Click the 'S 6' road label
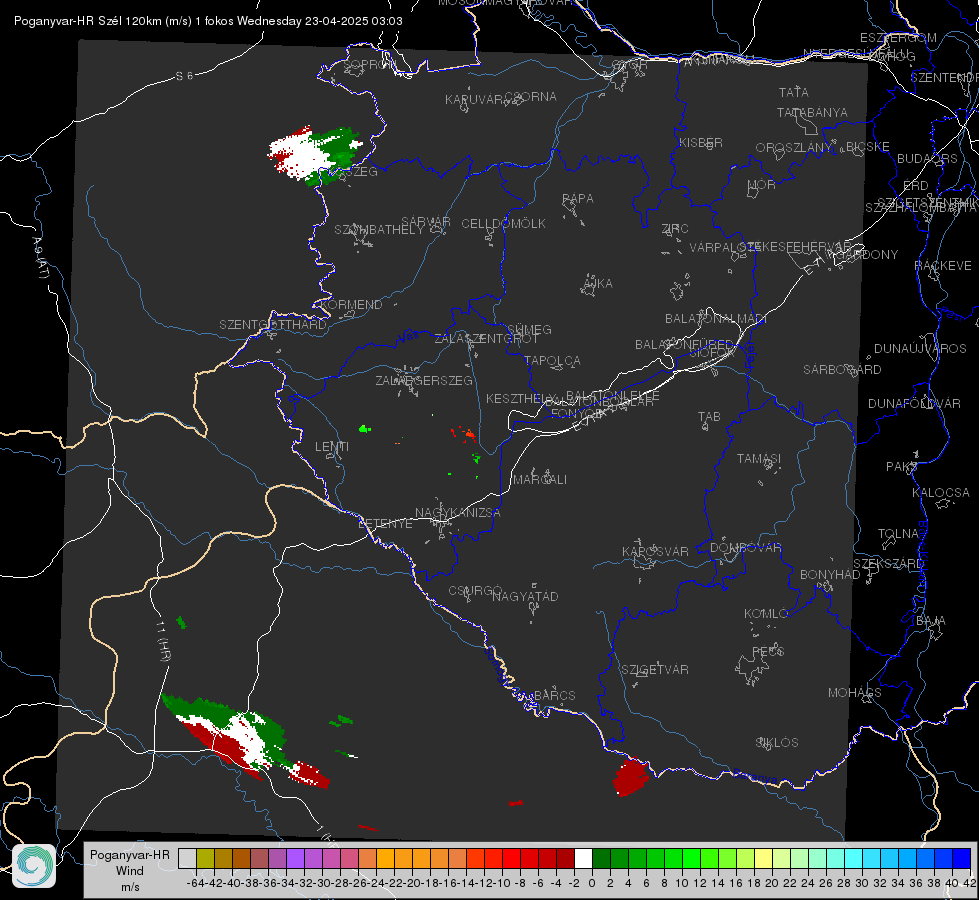 [184, 76]
